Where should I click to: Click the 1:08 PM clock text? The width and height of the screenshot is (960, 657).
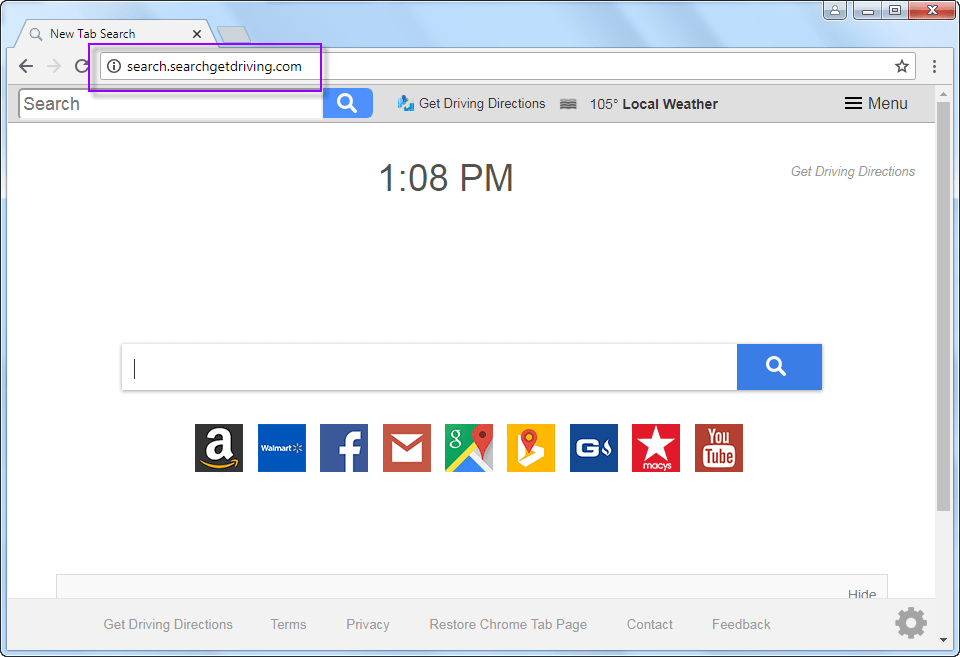click(x=446, y=178)
